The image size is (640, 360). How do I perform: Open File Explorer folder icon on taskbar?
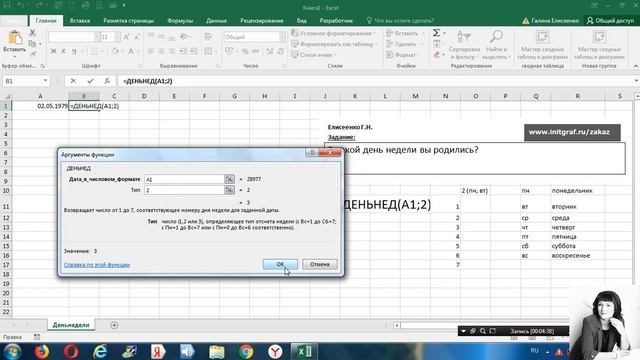pos(217,351)
